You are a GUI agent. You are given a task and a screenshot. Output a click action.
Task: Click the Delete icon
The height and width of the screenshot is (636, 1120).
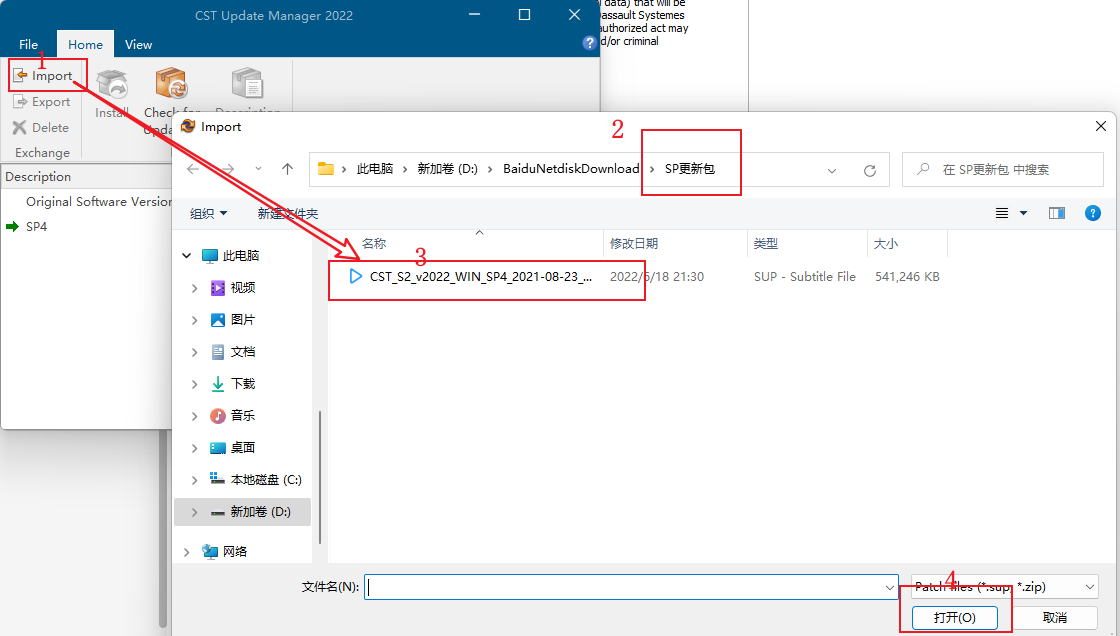(41, 127)
